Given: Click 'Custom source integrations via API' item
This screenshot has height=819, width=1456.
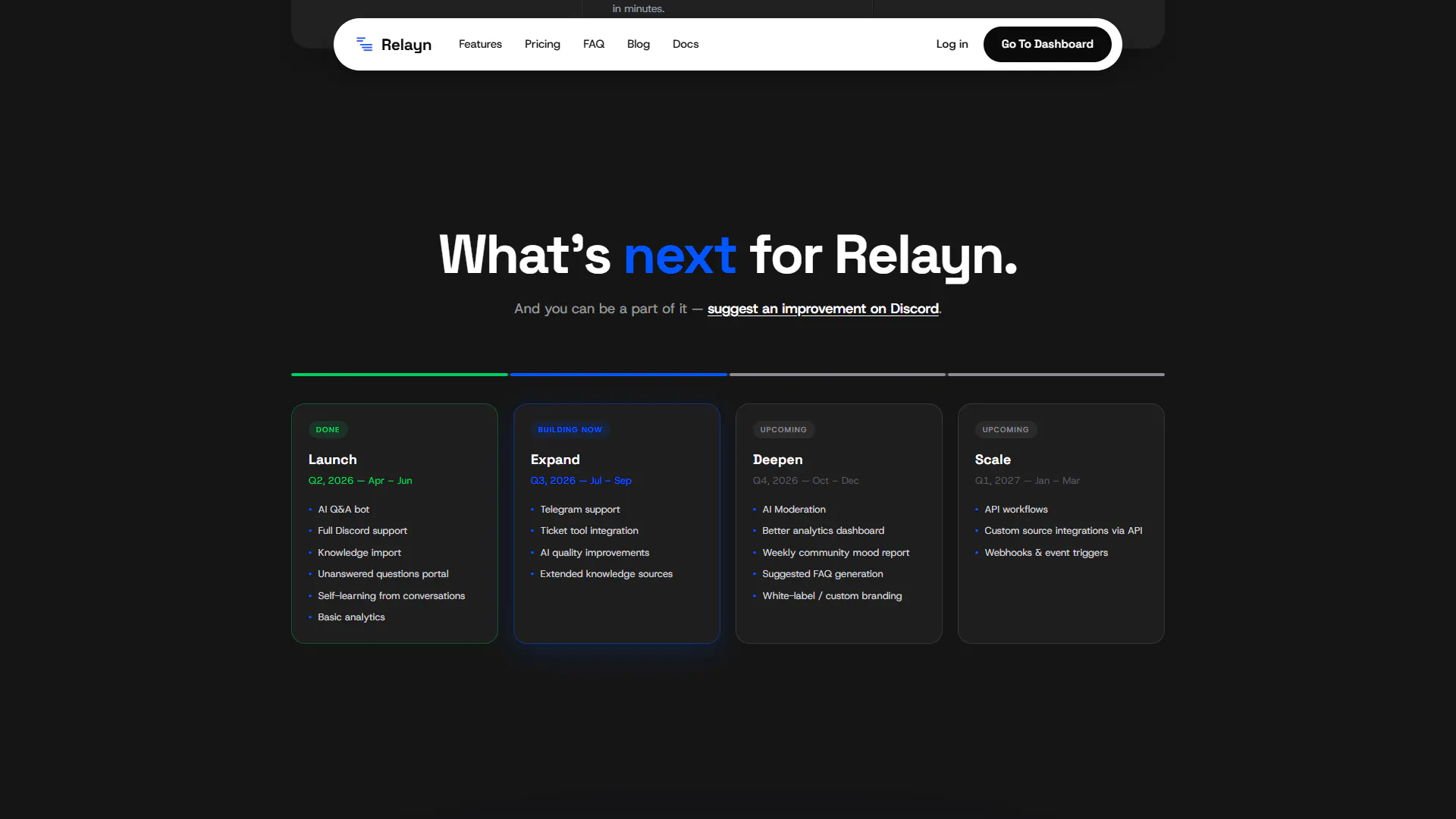Looking at the screenshot, I should 1063,531.
